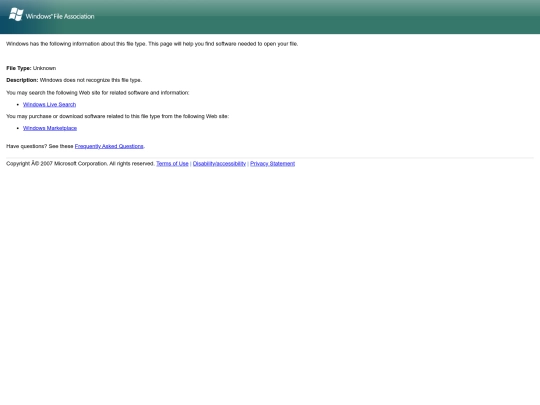Screen dimensions: 540x405
Task: Open the Windows Marketplace link
Action: 50,128
